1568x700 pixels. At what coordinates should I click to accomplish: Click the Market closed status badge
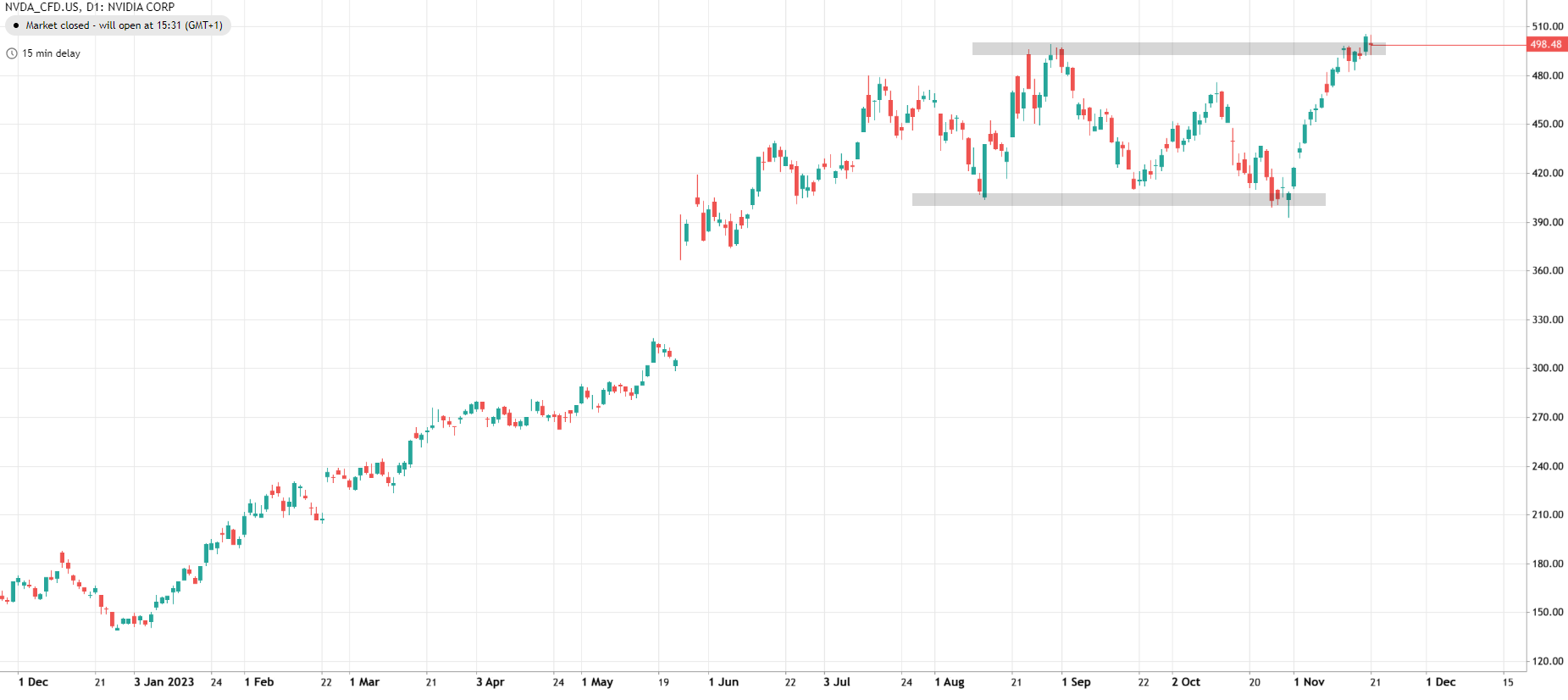click(x=118, y=25)
